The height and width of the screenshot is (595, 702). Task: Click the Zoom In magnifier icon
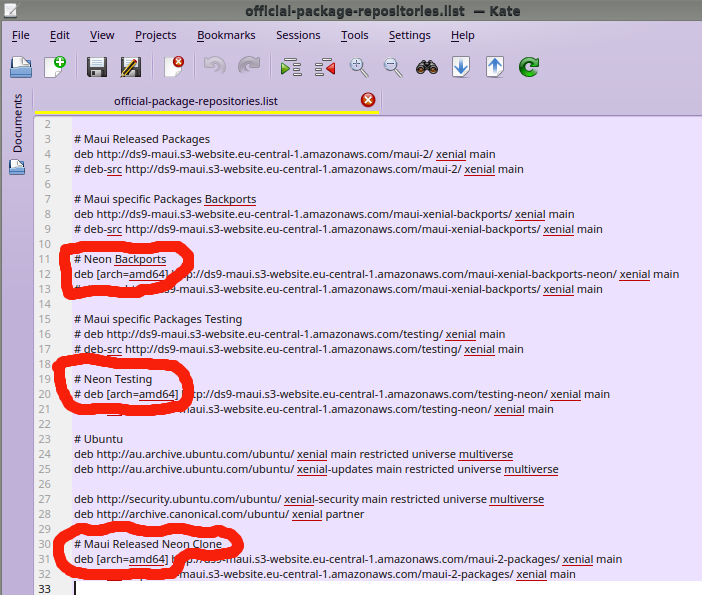[x=359, y=67]
